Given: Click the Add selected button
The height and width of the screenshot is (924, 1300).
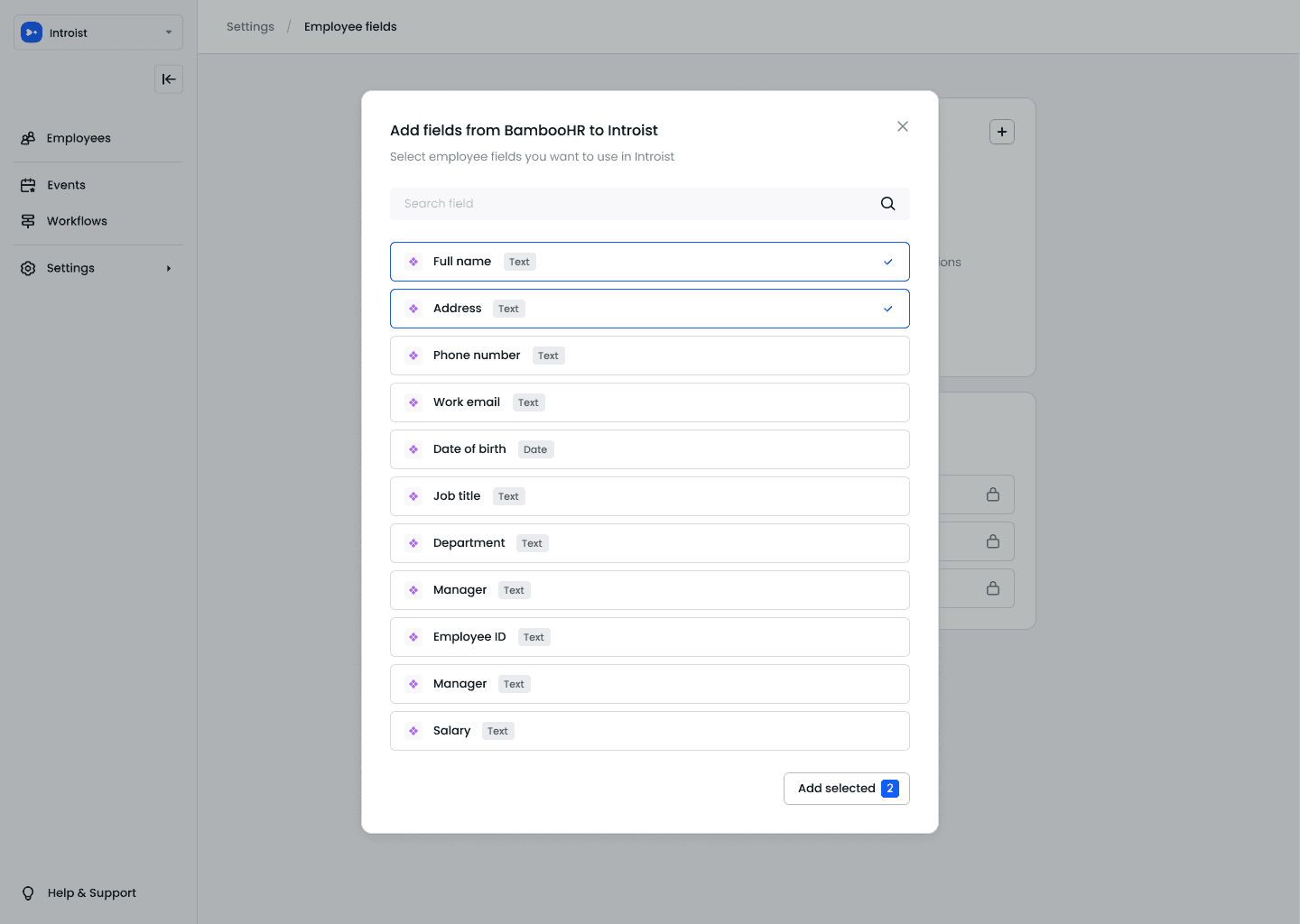Looking at the screenshot, I should click(x=847, y=789).
